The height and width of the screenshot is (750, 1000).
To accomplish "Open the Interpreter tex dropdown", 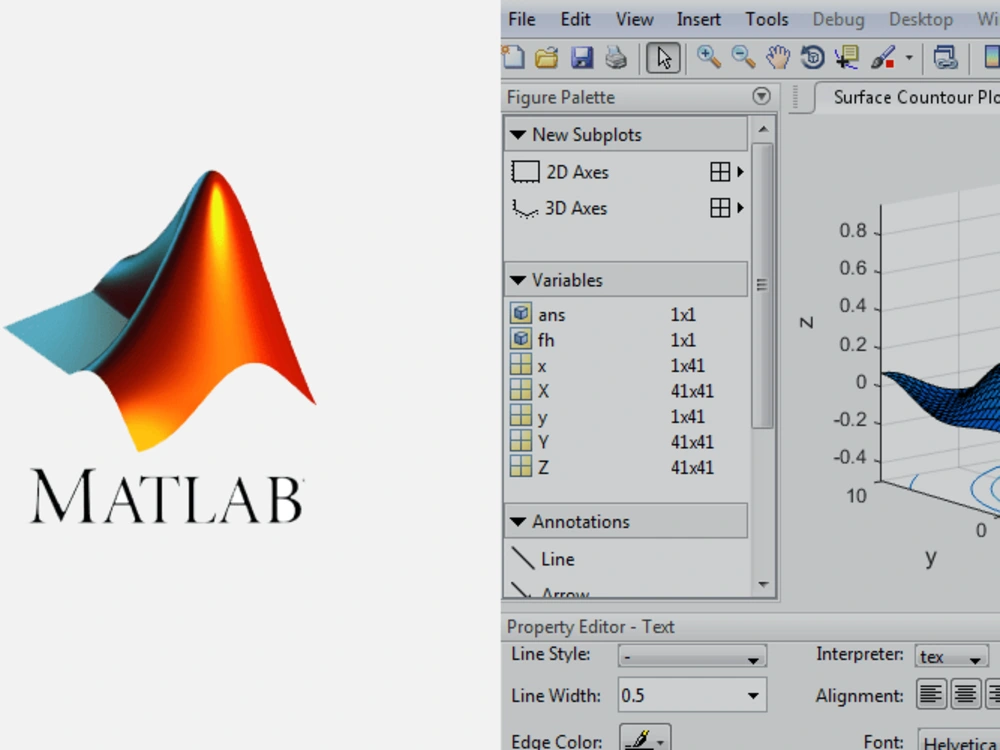I will [x=952, y=656].
